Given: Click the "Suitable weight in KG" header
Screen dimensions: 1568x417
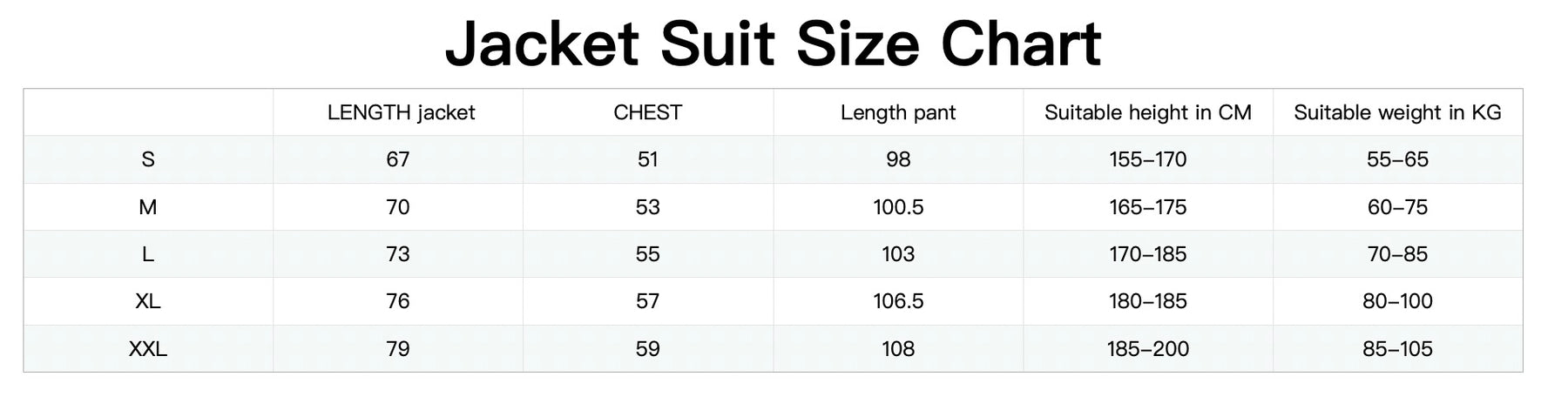Looking at the screenshot, I should tap(1397, 112).
